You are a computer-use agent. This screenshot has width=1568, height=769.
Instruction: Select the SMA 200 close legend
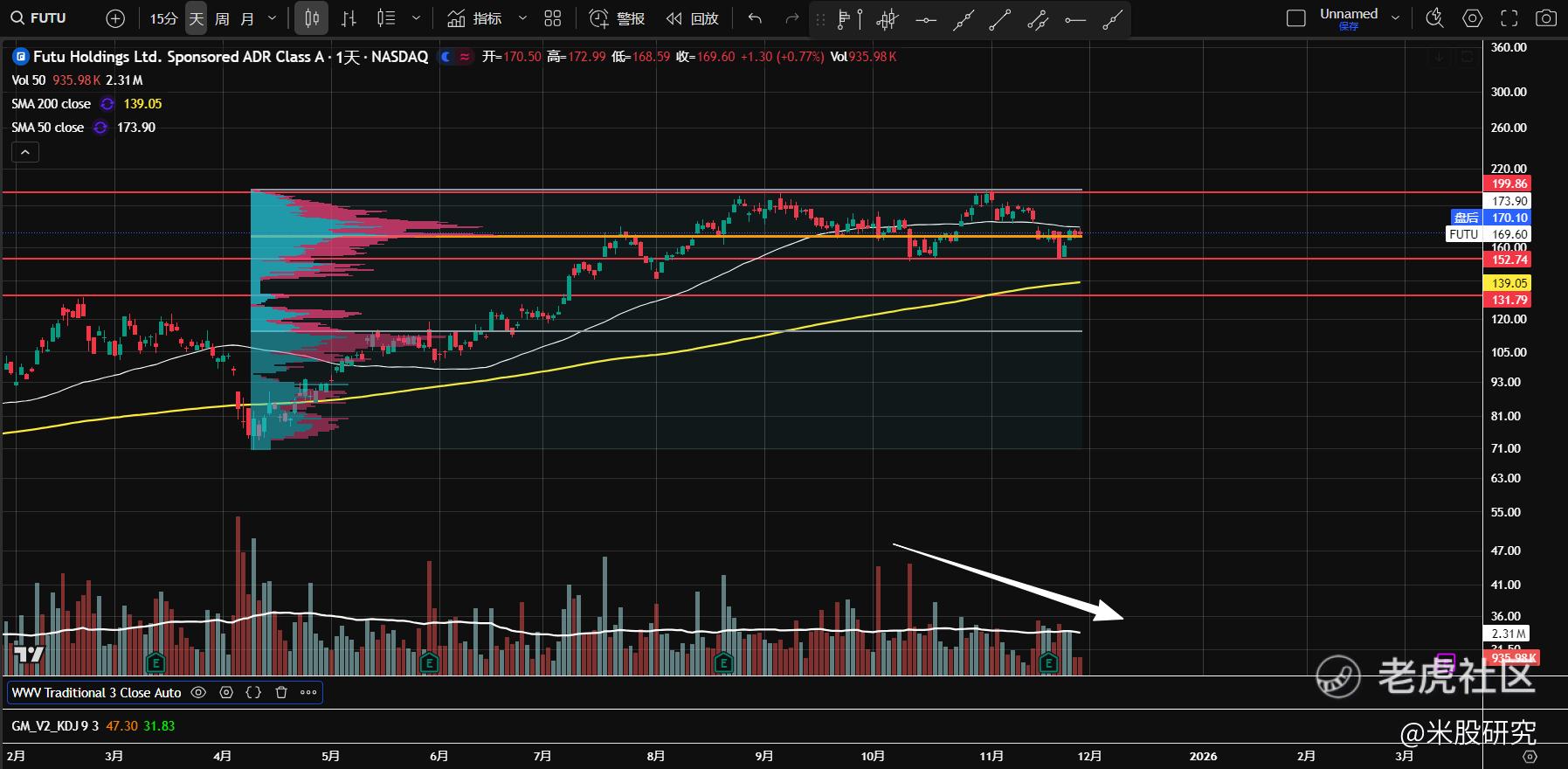(52, 104)
